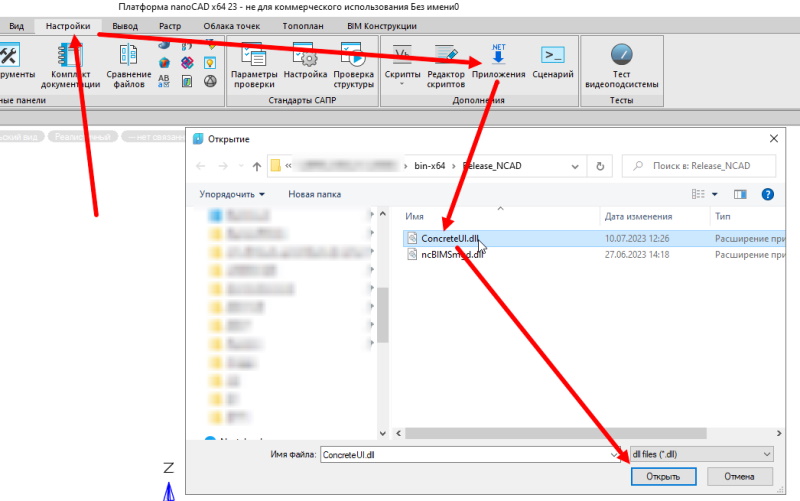Open the dll files type filter
Image resolution: width=800 pixels, height=501 pixels.
tap(702, 454)
